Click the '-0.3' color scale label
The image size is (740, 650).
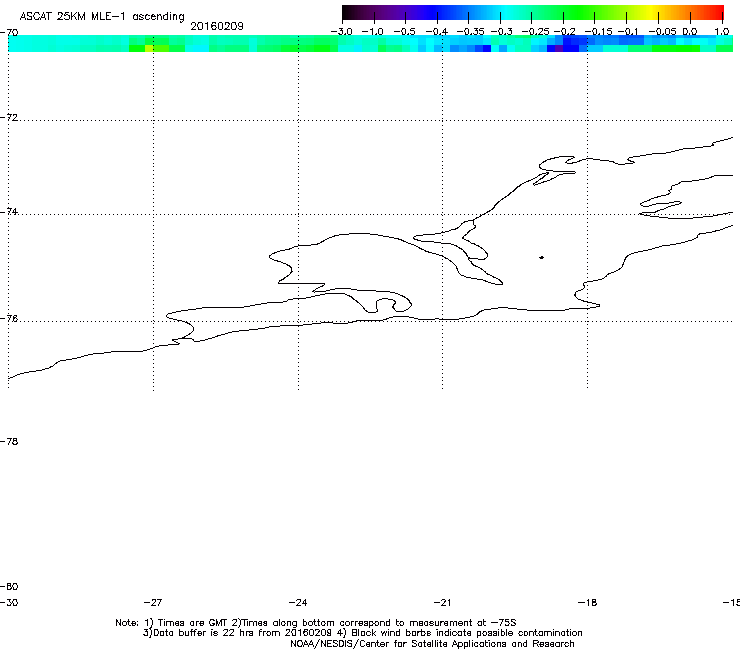502,32
